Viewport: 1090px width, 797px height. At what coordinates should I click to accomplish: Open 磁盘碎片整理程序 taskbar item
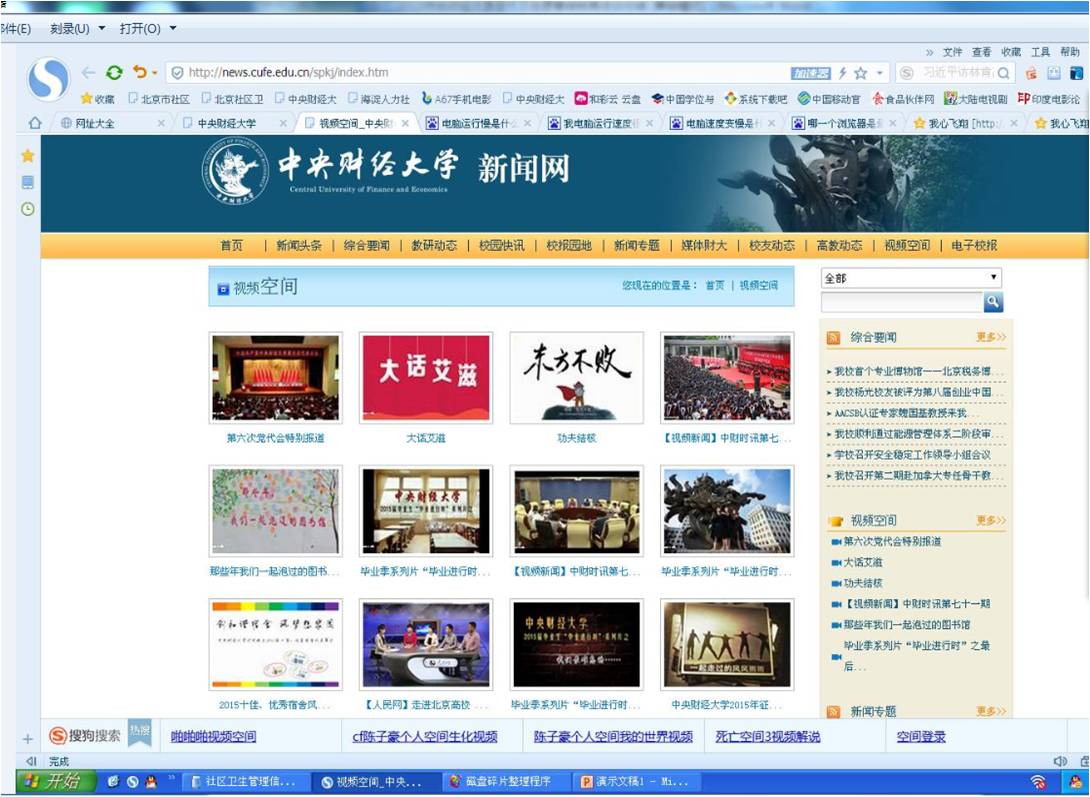pos(507,782)
